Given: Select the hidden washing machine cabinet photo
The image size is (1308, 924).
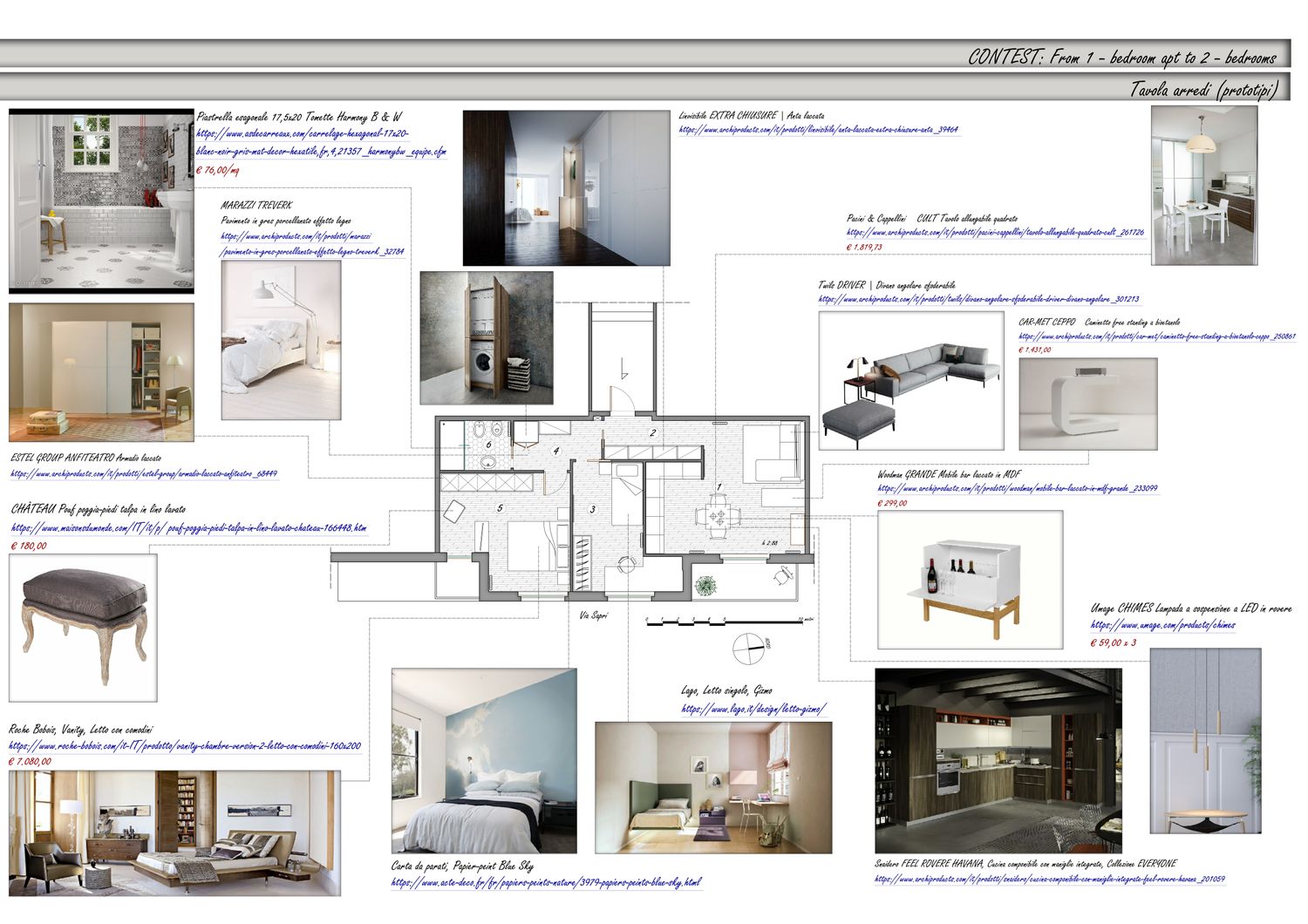Looking at the screenshot, I should [486, 338].
